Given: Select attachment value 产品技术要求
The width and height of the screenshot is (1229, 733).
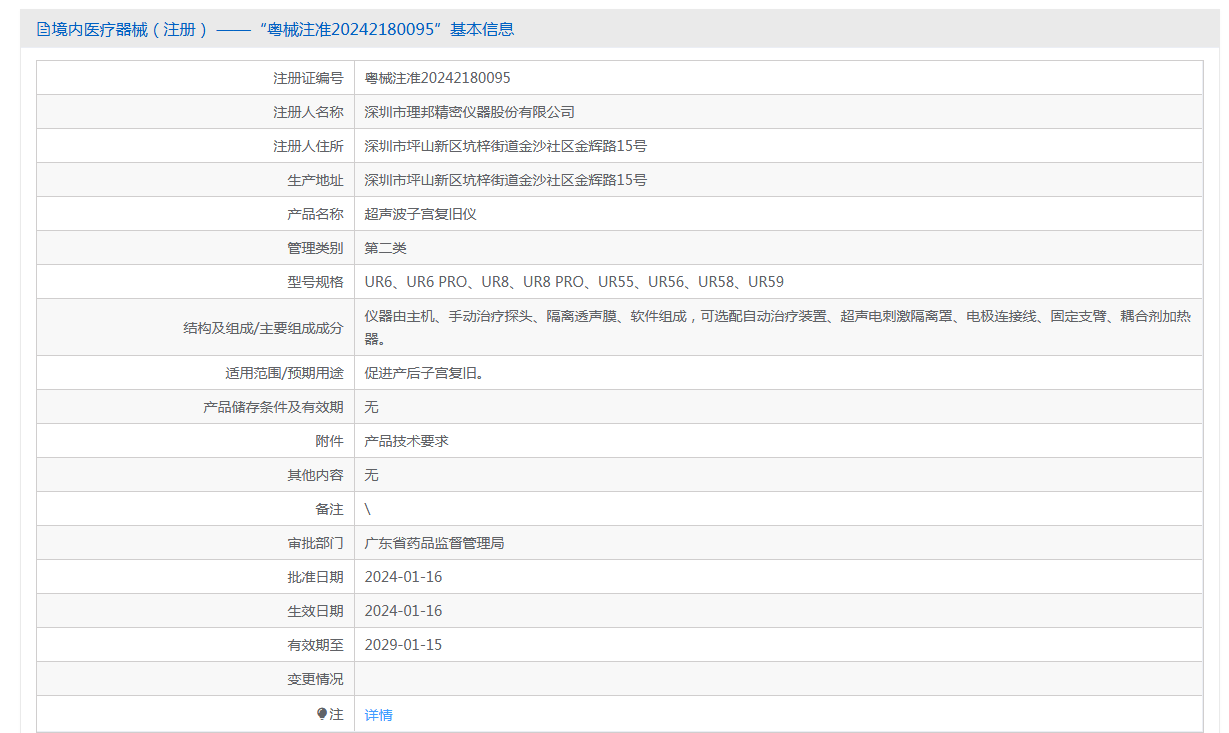Looking at the screenshot, I should pos(407,441).
